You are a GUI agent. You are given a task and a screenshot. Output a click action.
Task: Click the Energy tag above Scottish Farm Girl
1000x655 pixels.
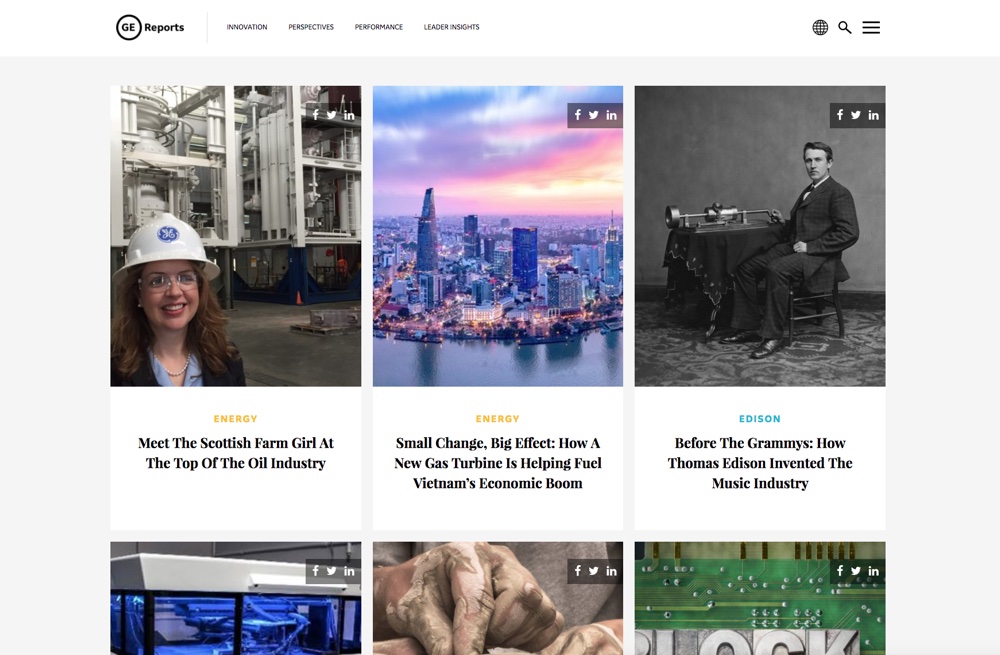tap(235, 419)
